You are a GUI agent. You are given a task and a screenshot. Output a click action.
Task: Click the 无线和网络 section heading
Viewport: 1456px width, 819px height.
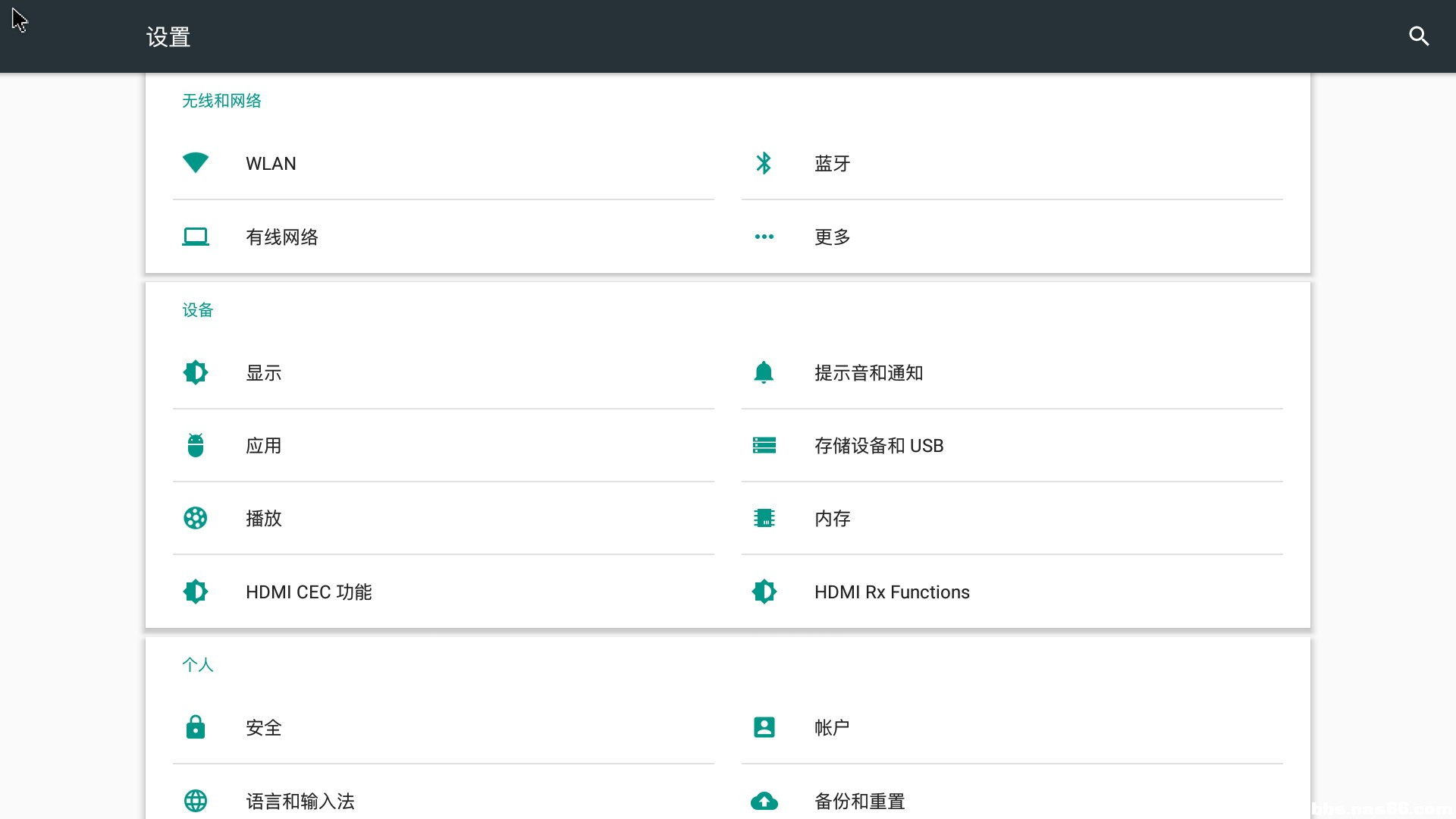click(x=221, y=101)
